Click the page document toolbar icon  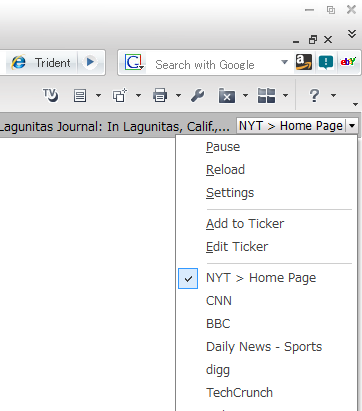tap(80, 96)
